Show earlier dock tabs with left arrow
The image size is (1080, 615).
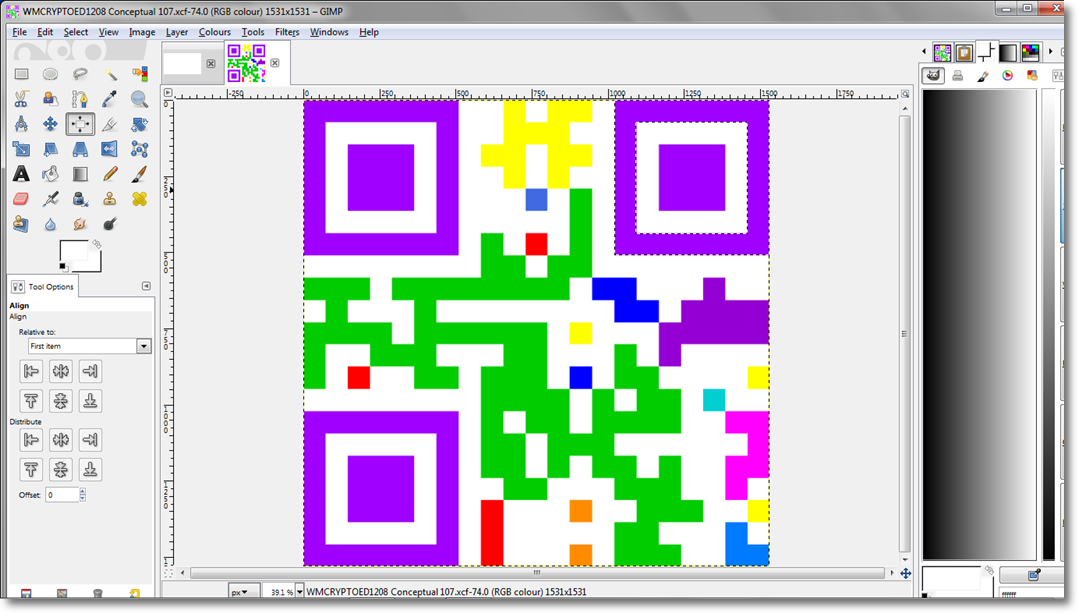point(924,52)
